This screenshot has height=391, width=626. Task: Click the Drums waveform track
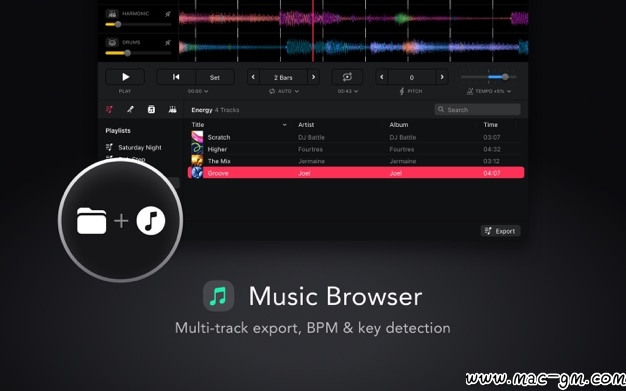[x=353, y=47]
